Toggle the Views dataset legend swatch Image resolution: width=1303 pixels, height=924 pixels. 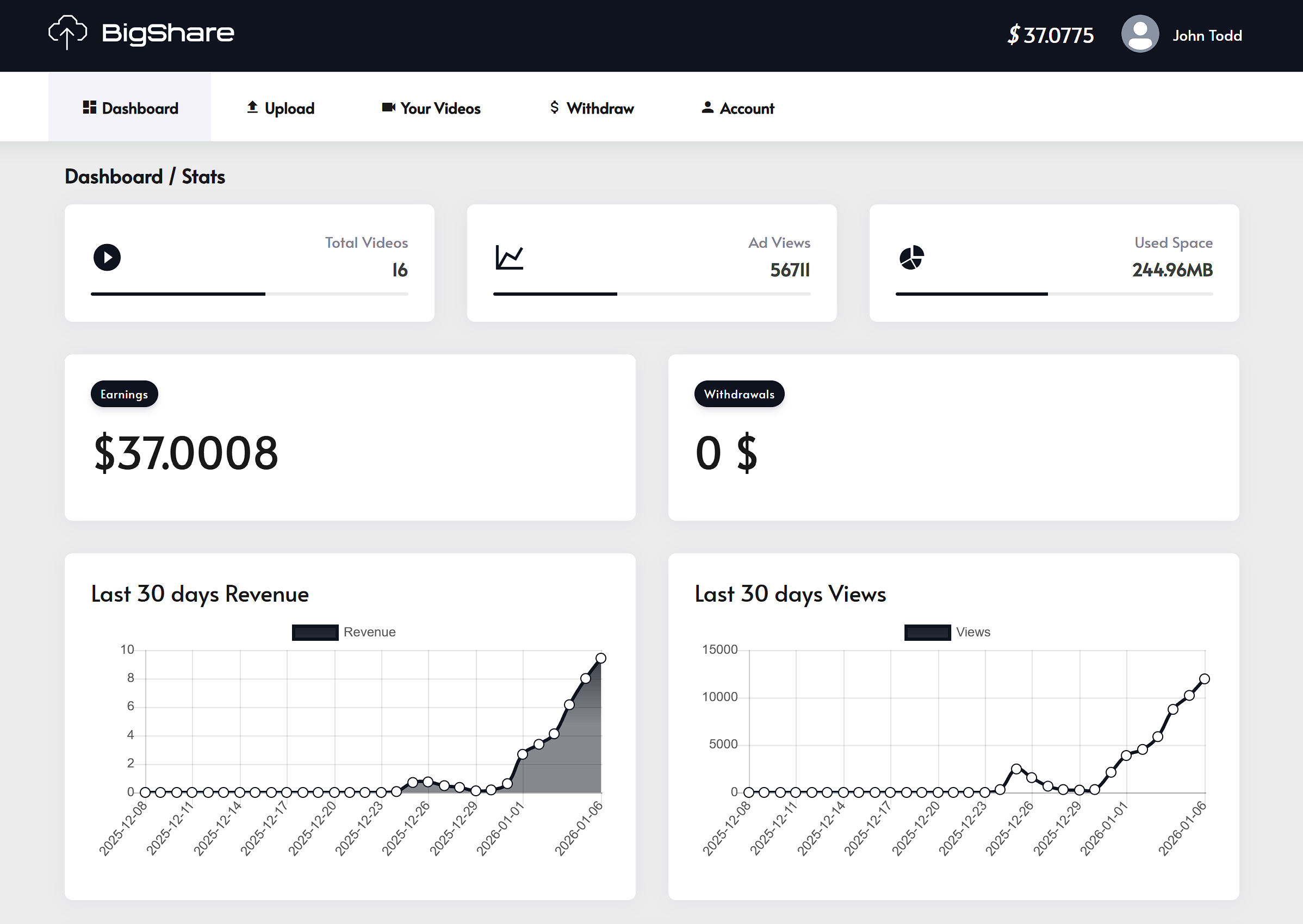927,632
